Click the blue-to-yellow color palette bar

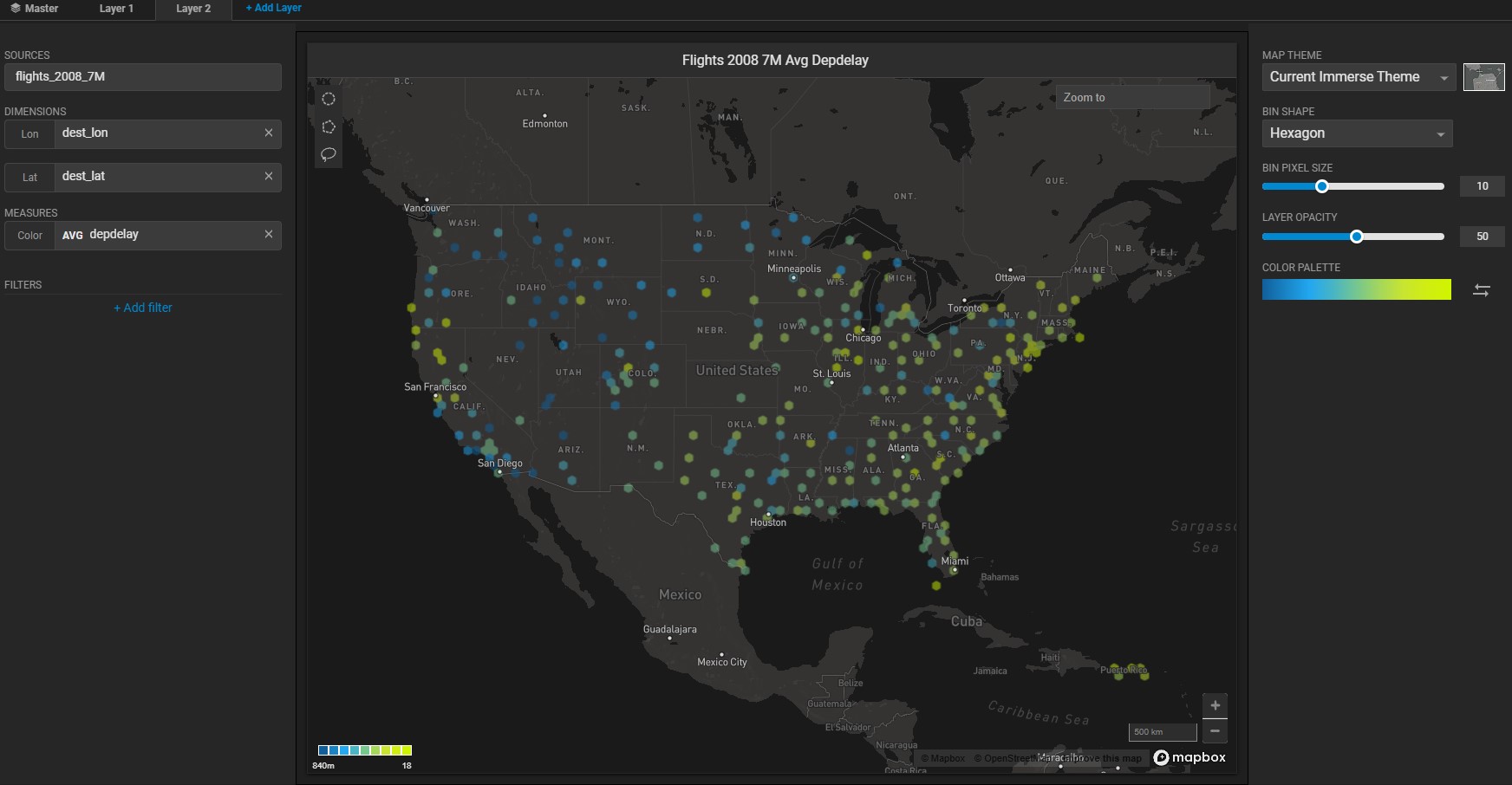(1356, 289)
